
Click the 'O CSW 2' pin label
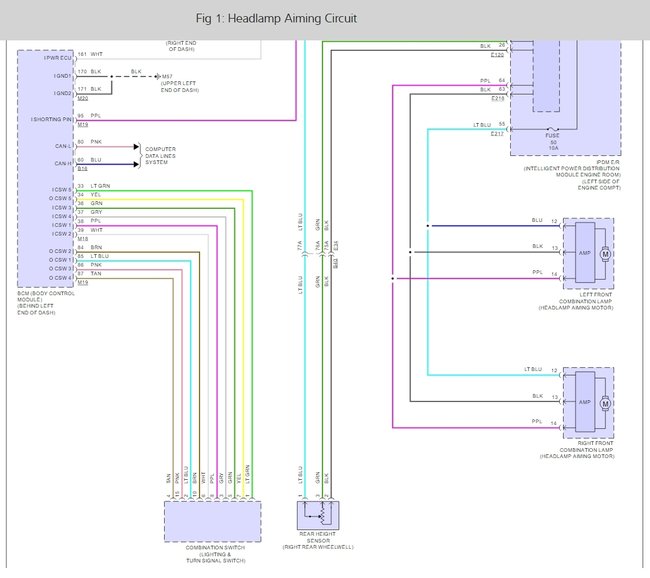[61, 251]
